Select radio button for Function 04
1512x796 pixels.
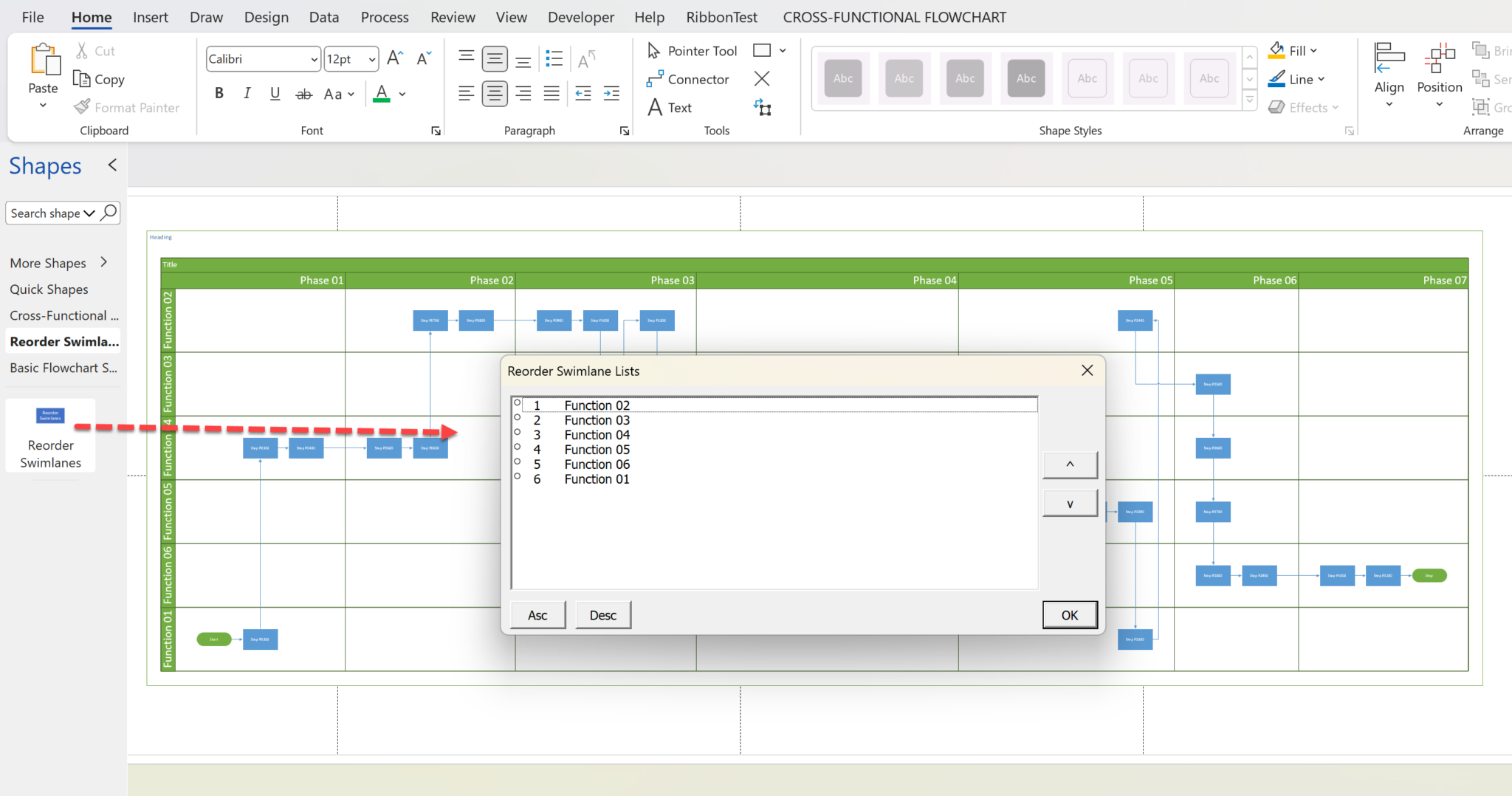(x=516, y=431)
